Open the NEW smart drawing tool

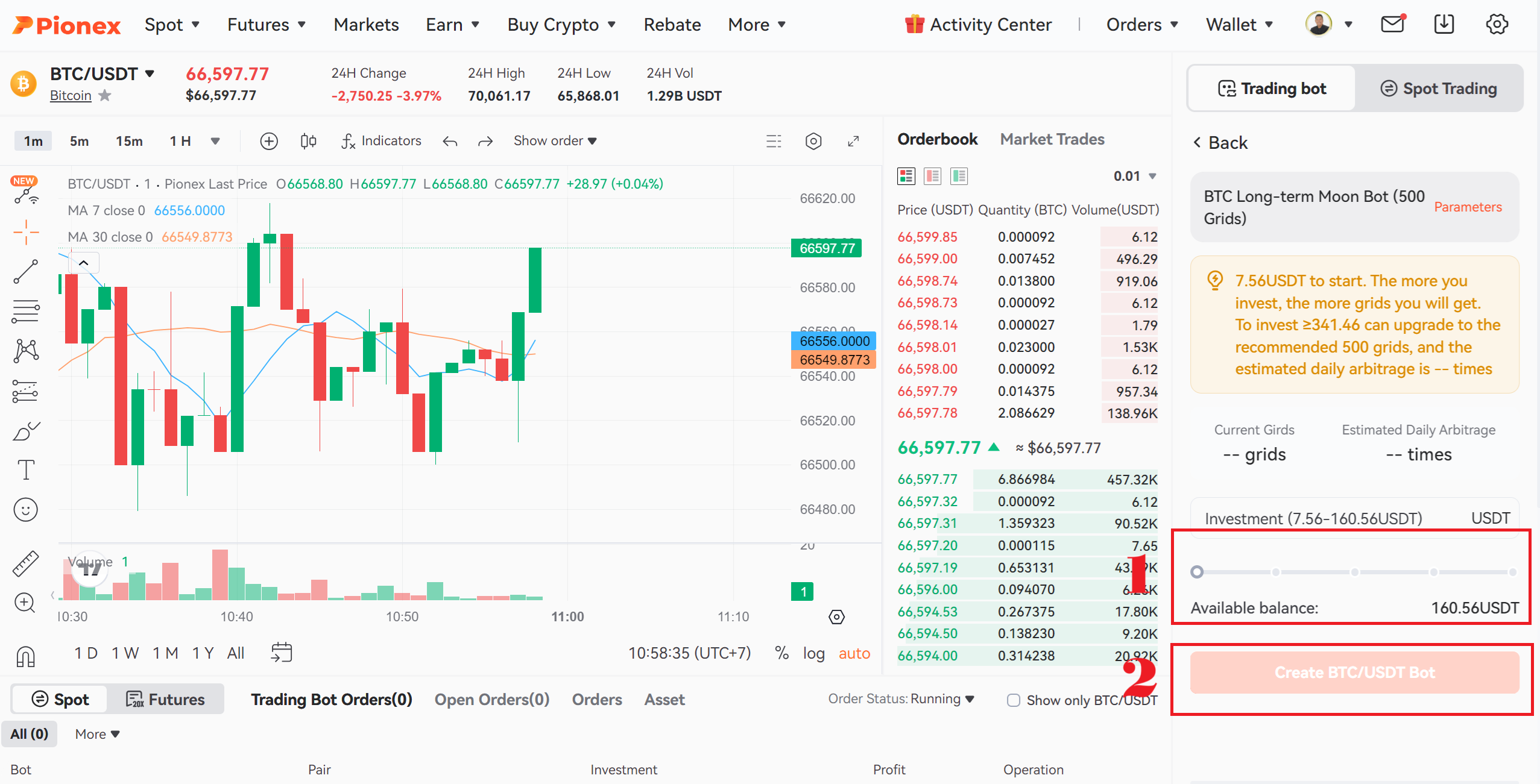tap(25, 192)
